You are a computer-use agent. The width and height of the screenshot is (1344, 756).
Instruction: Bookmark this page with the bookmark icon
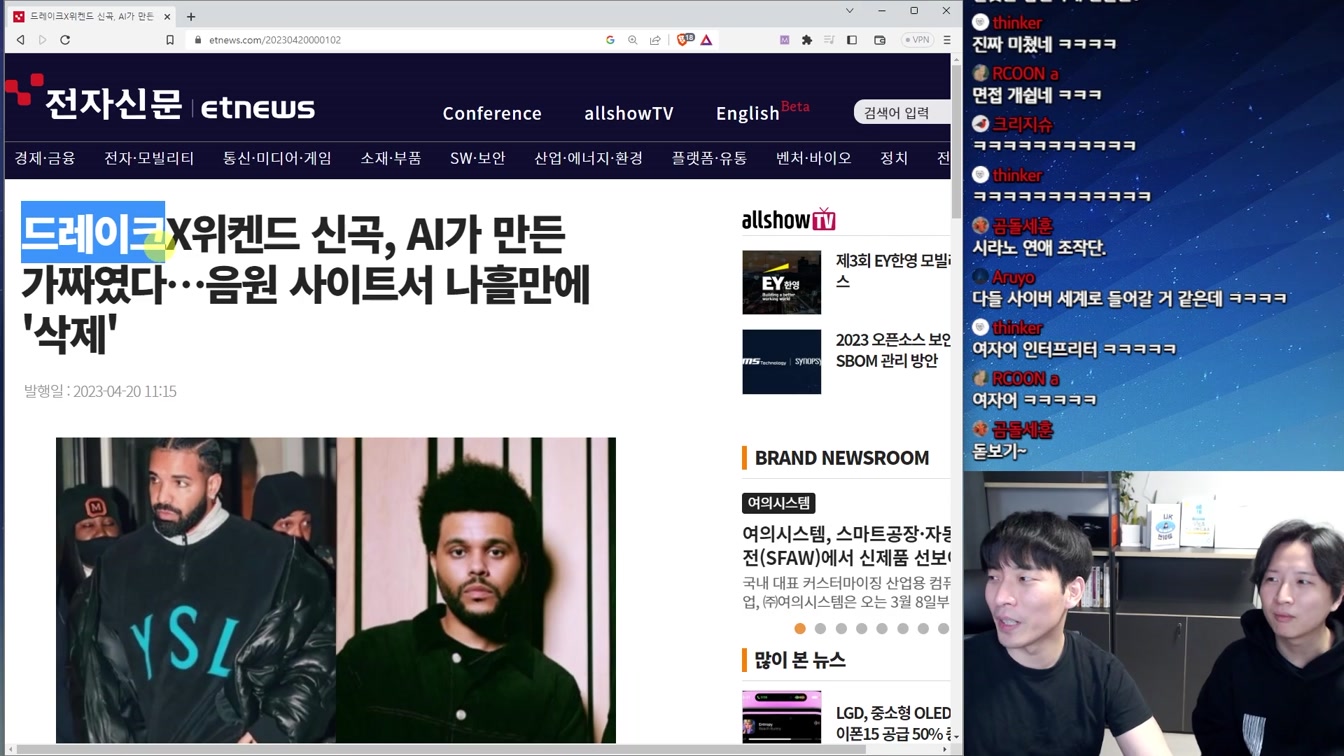pyautogui.click(x=170, y=40)
